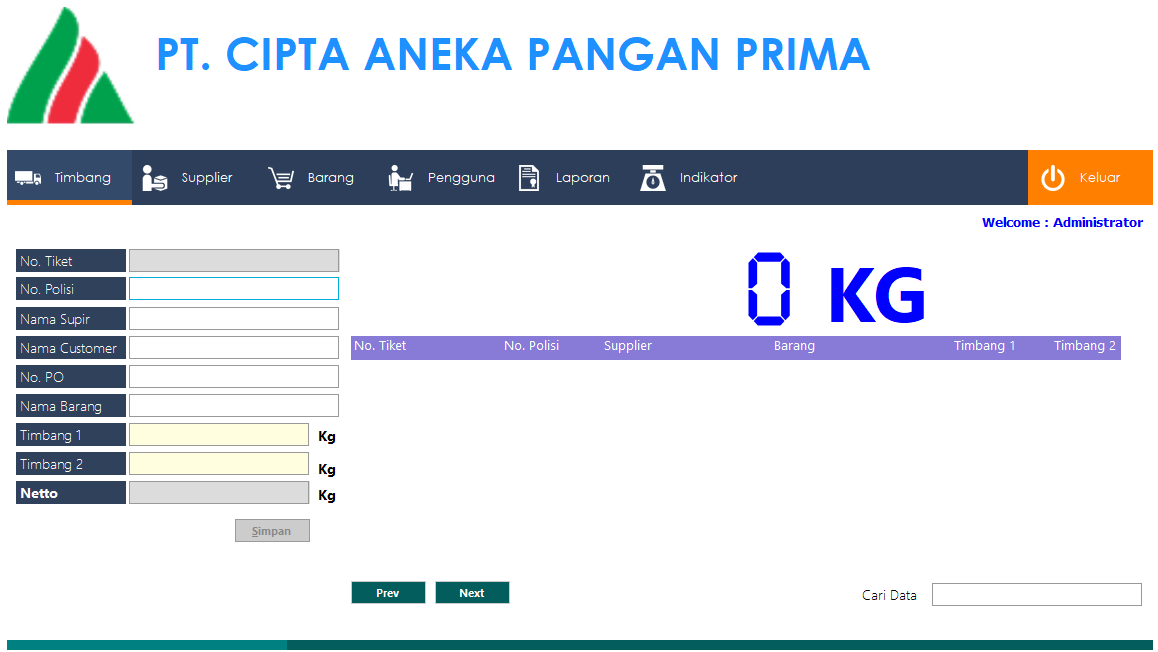The height and width of the screenshot is (652, 1158).
Task: Switch to the Barang menu
Action: [311, 177]
